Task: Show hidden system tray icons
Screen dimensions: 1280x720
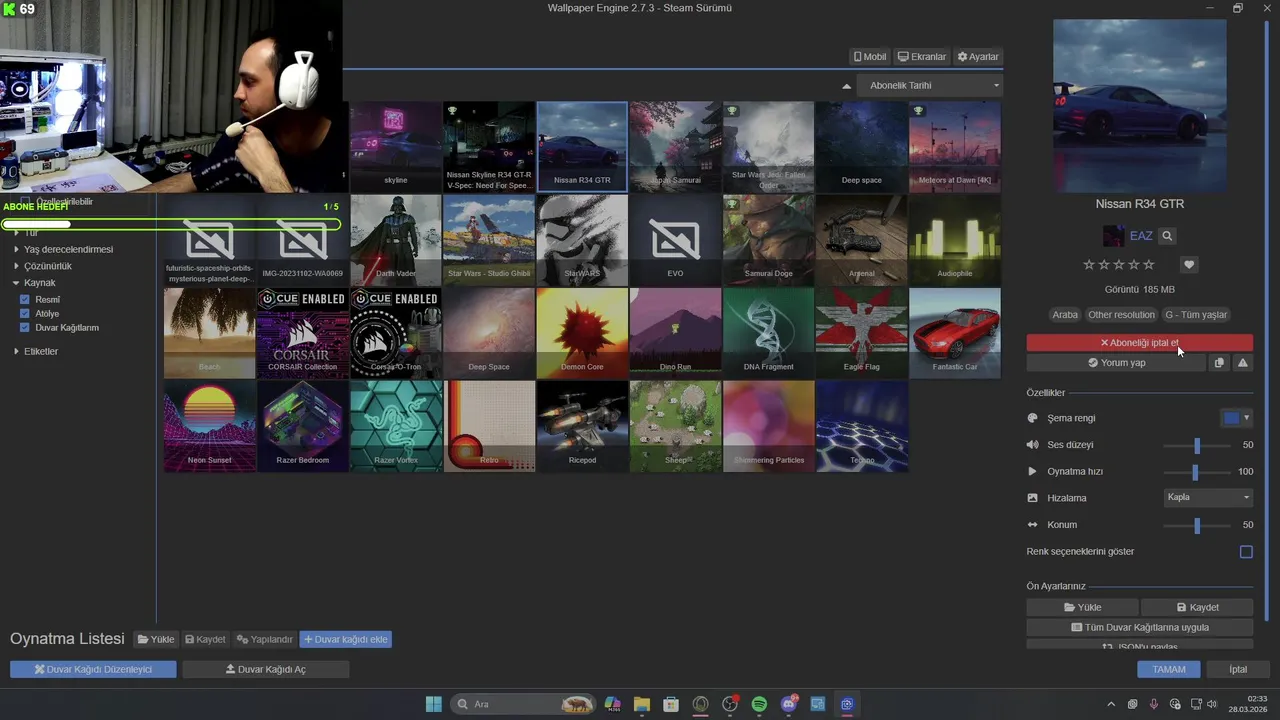Action: [1111, 704]
